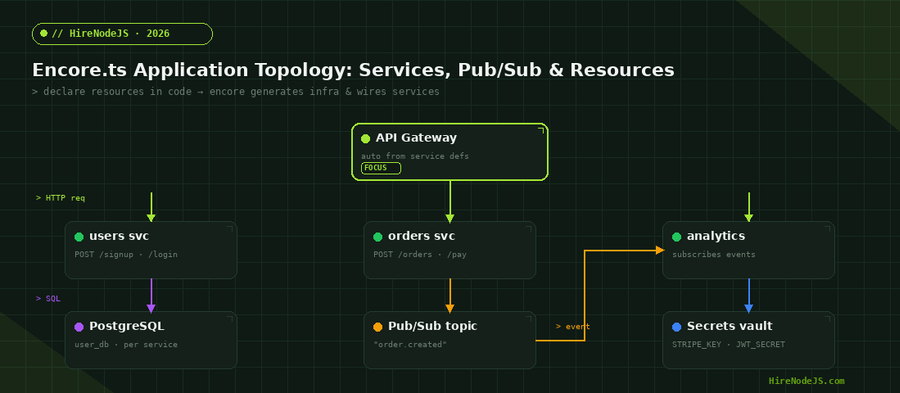
Task: Click the Encore.ts Application Topology title
Action: click(x=353, y=70)
